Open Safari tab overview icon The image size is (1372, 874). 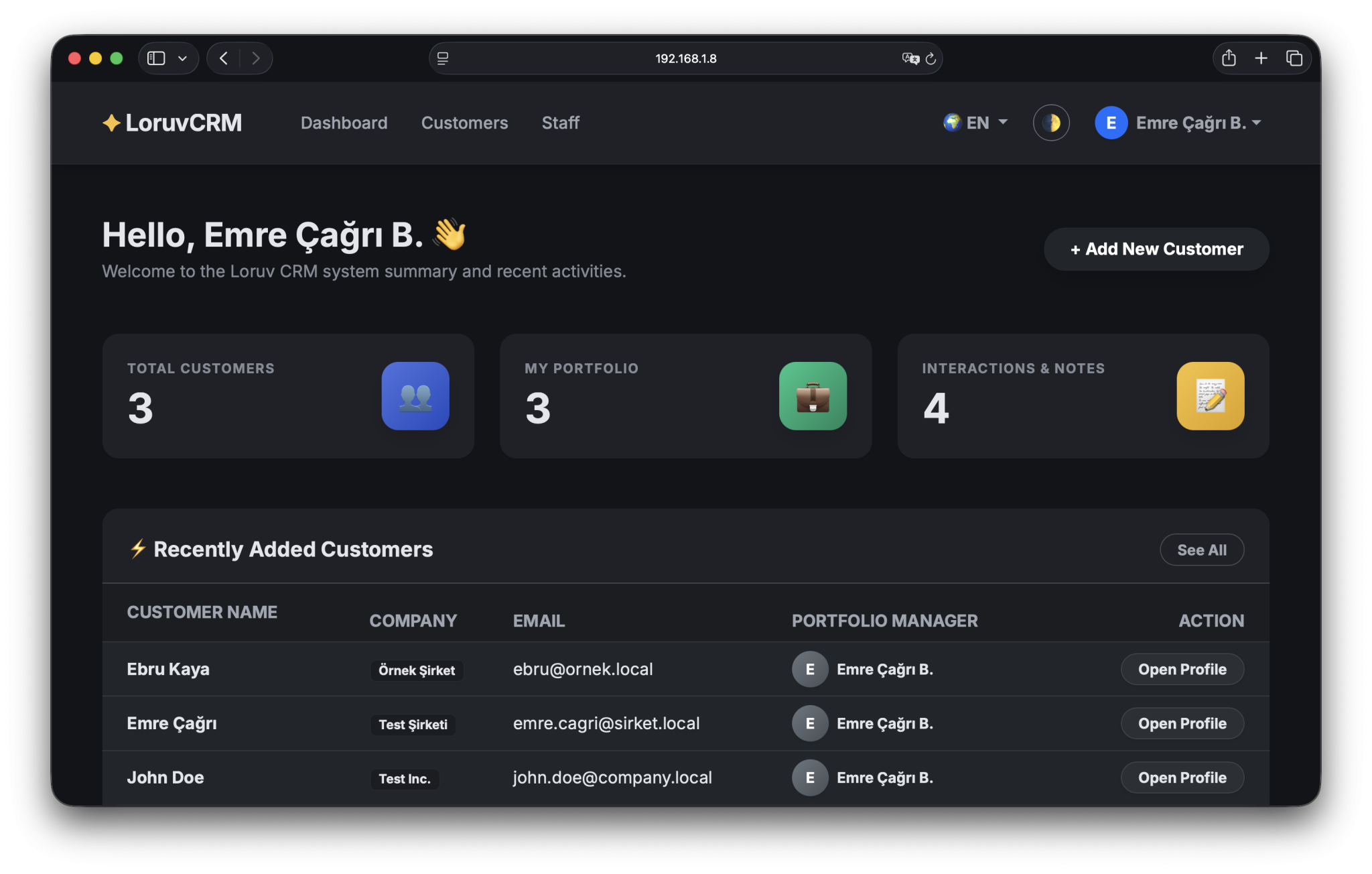click(x=1294, y=58)
